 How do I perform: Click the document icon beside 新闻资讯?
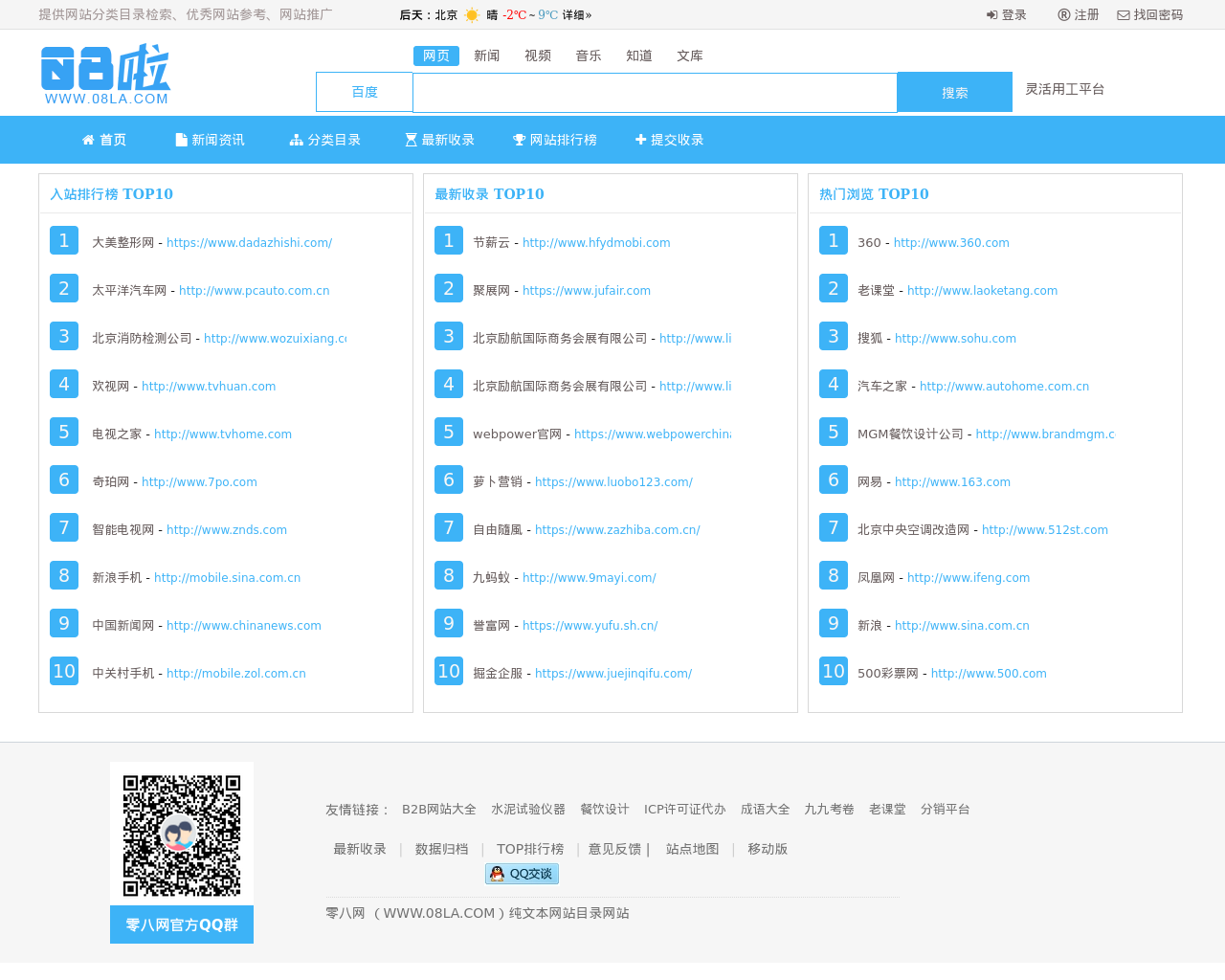point(182,140)
